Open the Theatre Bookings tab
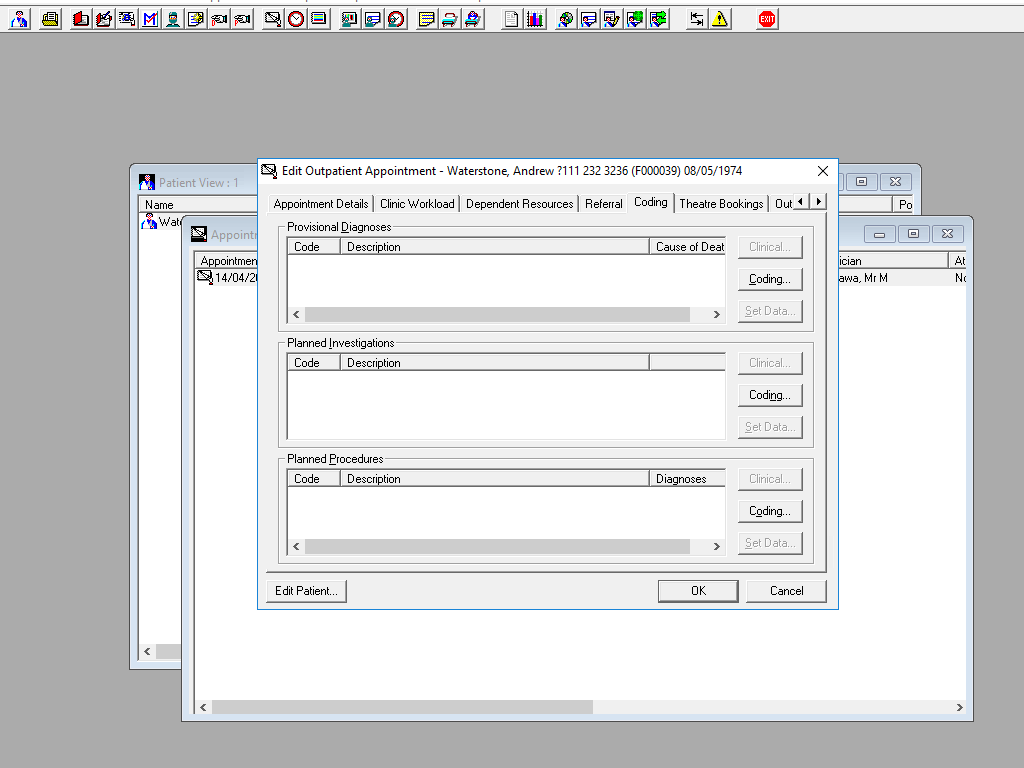This screenshot has height=768, width=1024. click(x=721, y=204)
